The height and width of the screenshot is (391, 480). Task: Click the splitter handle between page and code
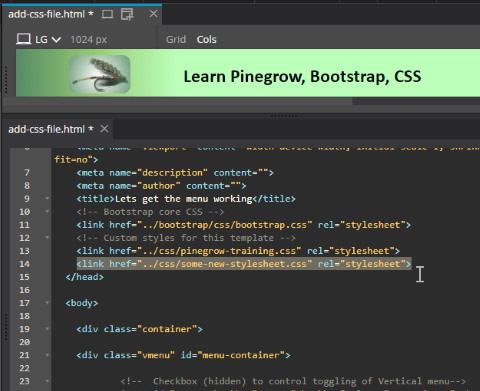coord(284,116)
